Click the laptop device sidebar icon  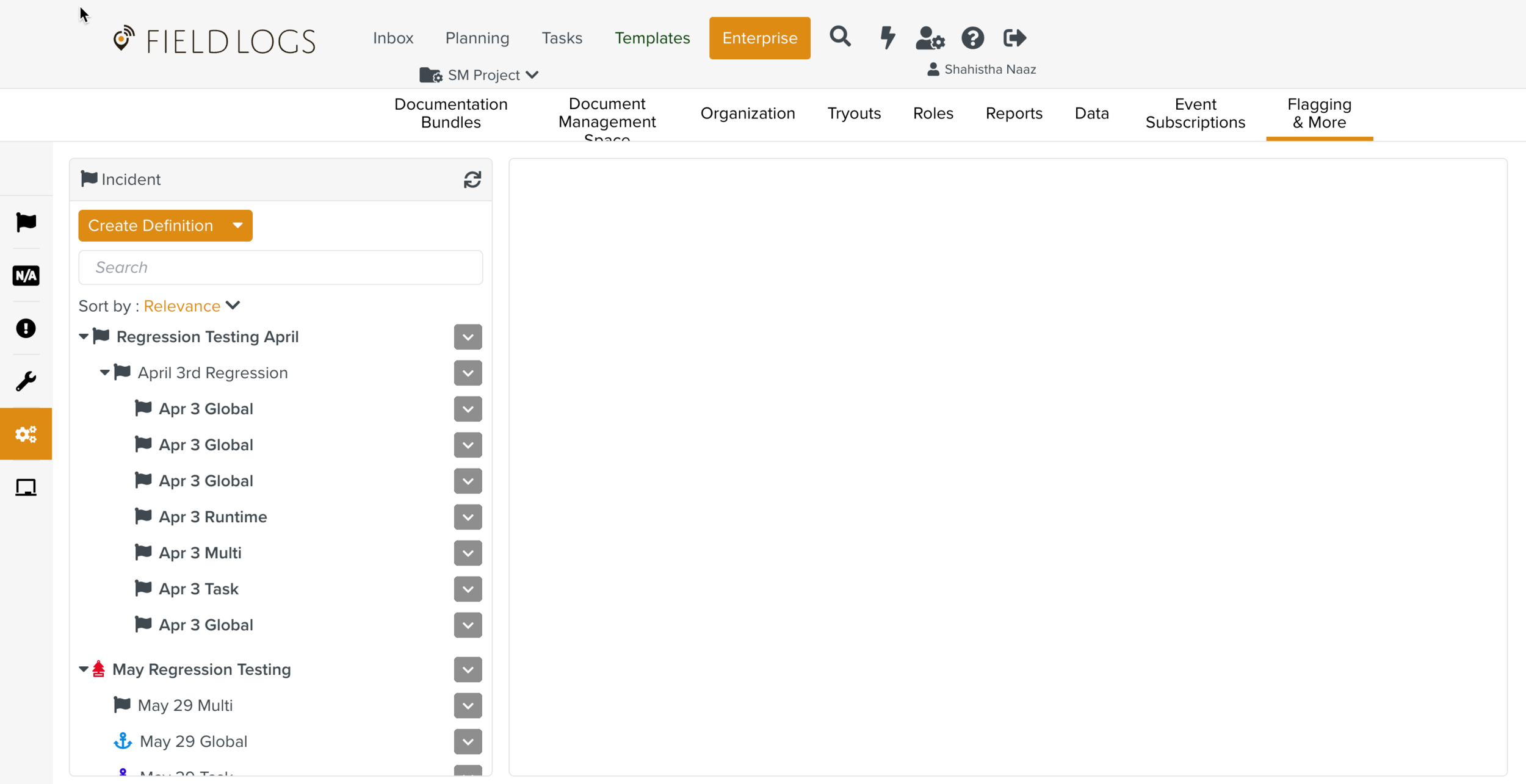point(26,487)
